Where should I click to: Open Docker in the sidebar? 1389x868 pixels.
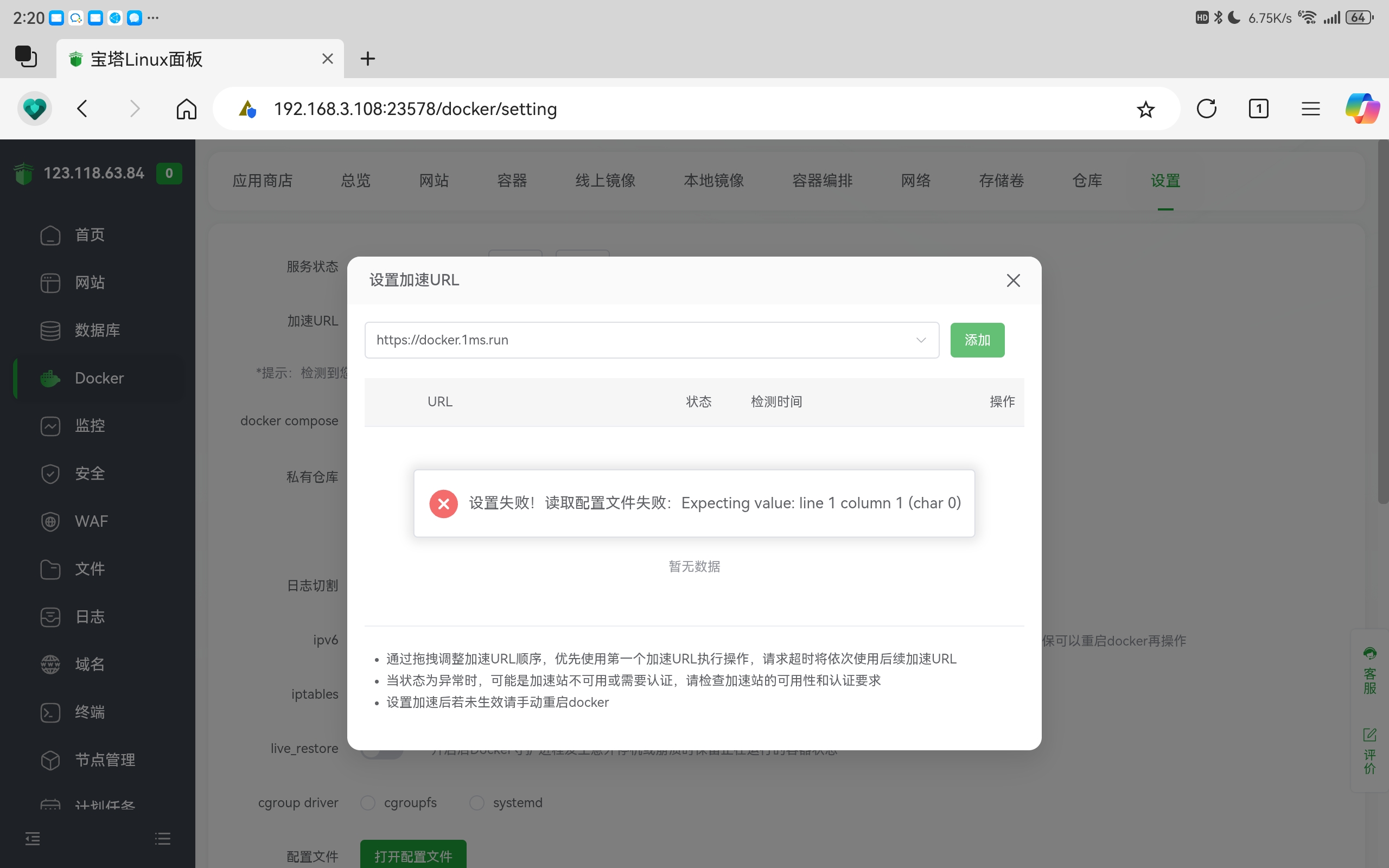99,378
